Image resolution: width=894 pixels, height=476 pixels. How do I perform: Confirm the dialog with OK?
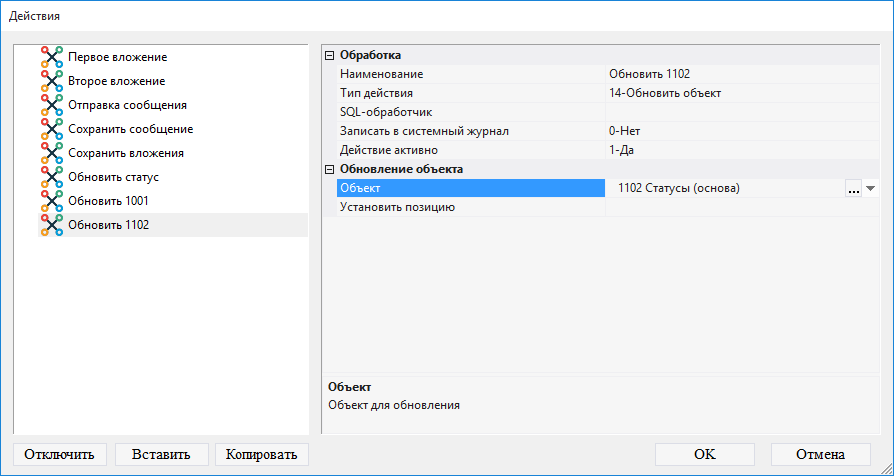click(x=704, y=454)
